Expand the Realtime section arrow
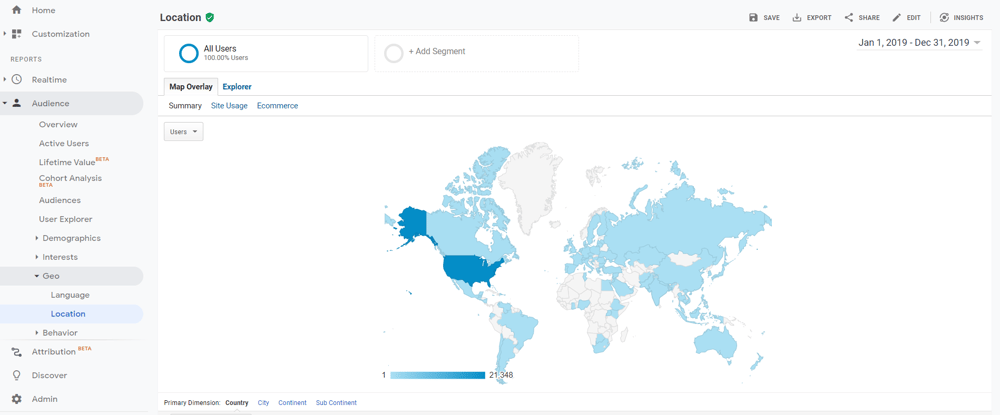The width and height of the screenshot is (1000, 415). 4,80
